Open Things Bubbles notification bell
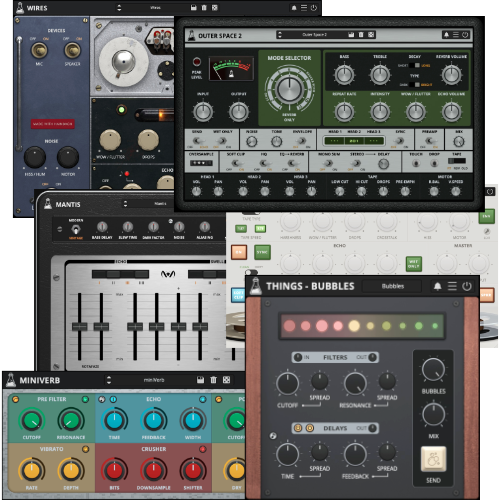 click(x=438, y=286)
